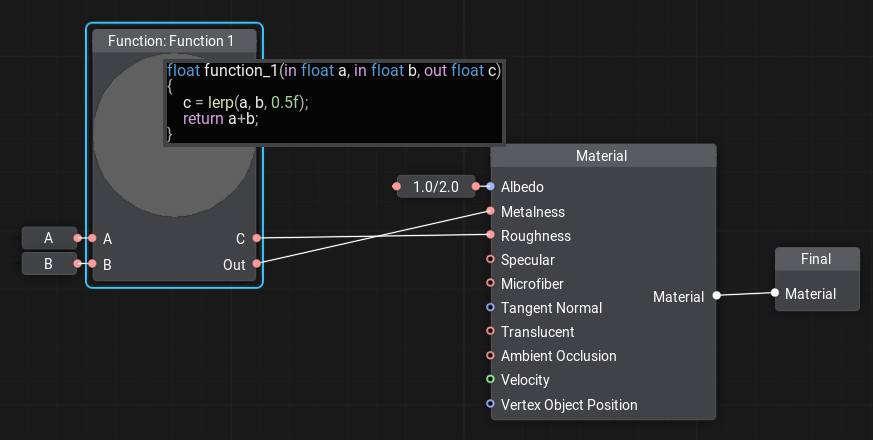This screenshot has height=440, width=873.
Task: Select the B parameter node
Action: point(49,264)
